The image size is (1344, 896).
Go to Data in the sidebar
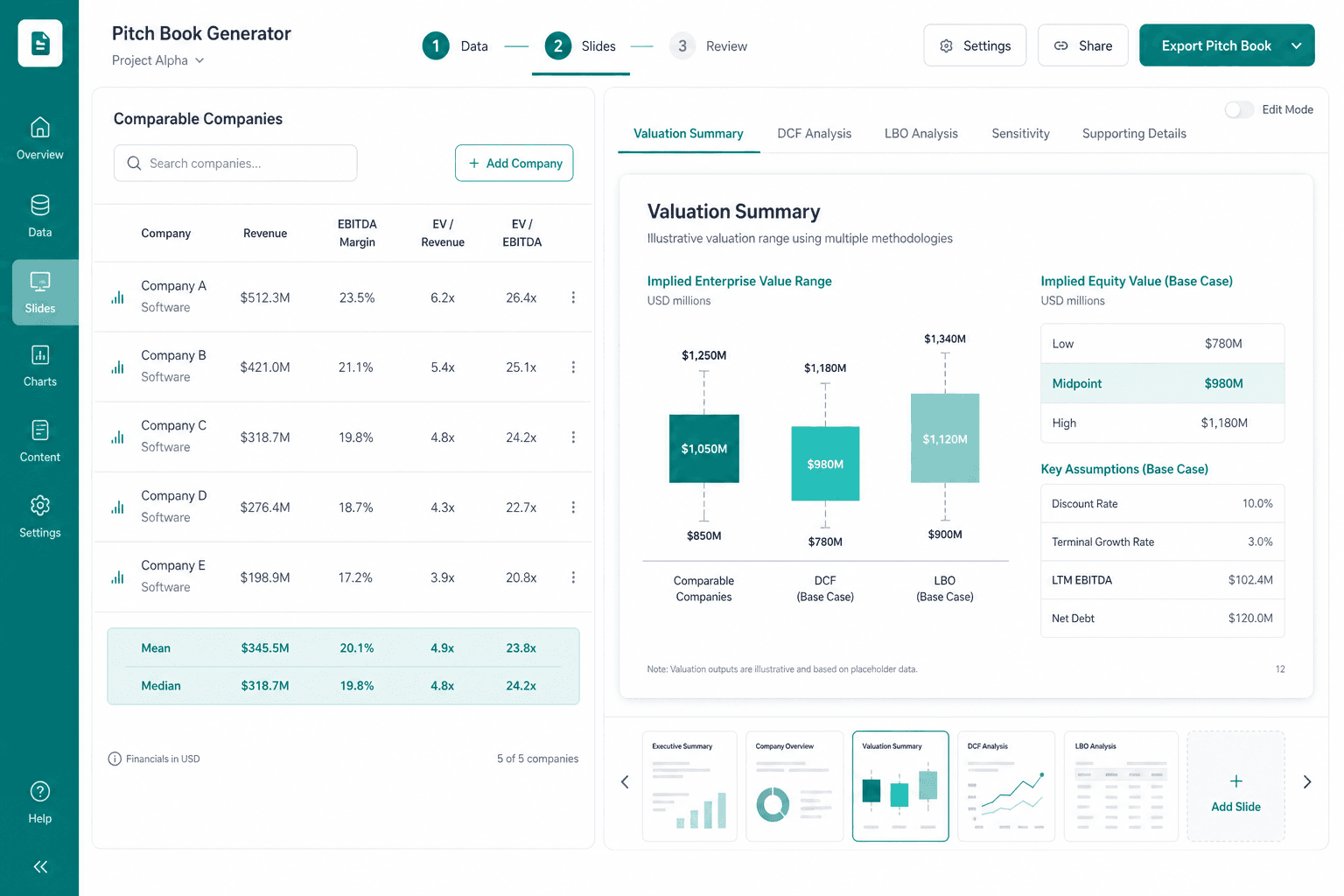tap(40, 216)
